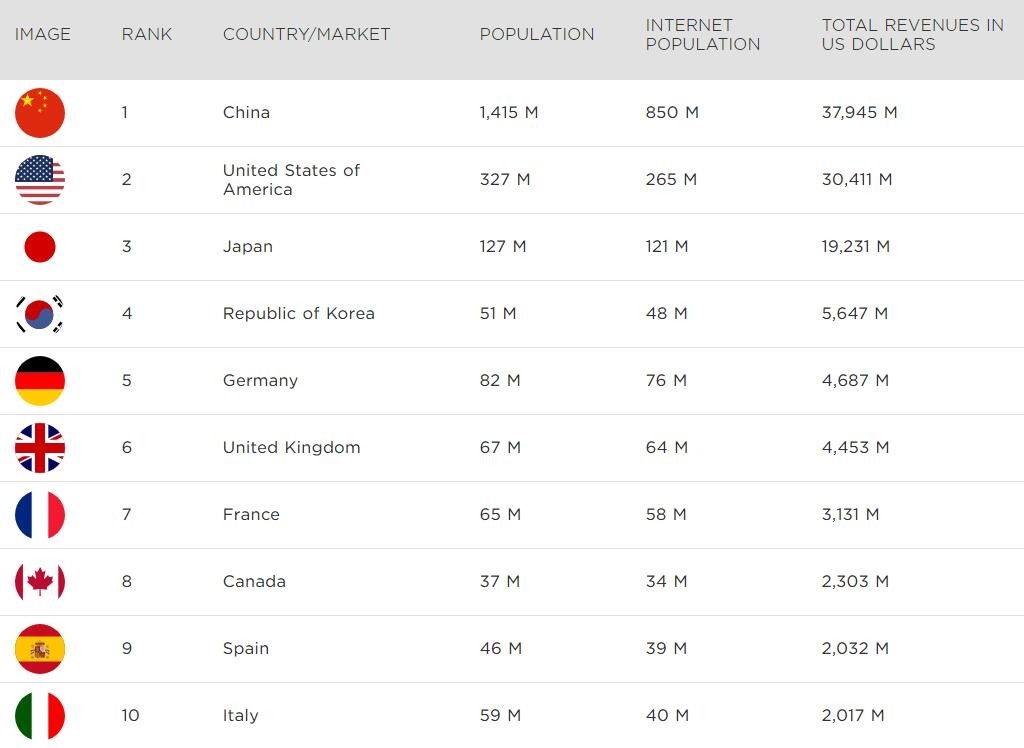Open the China country name link
1024x748 pixels.
coord(246,112)
